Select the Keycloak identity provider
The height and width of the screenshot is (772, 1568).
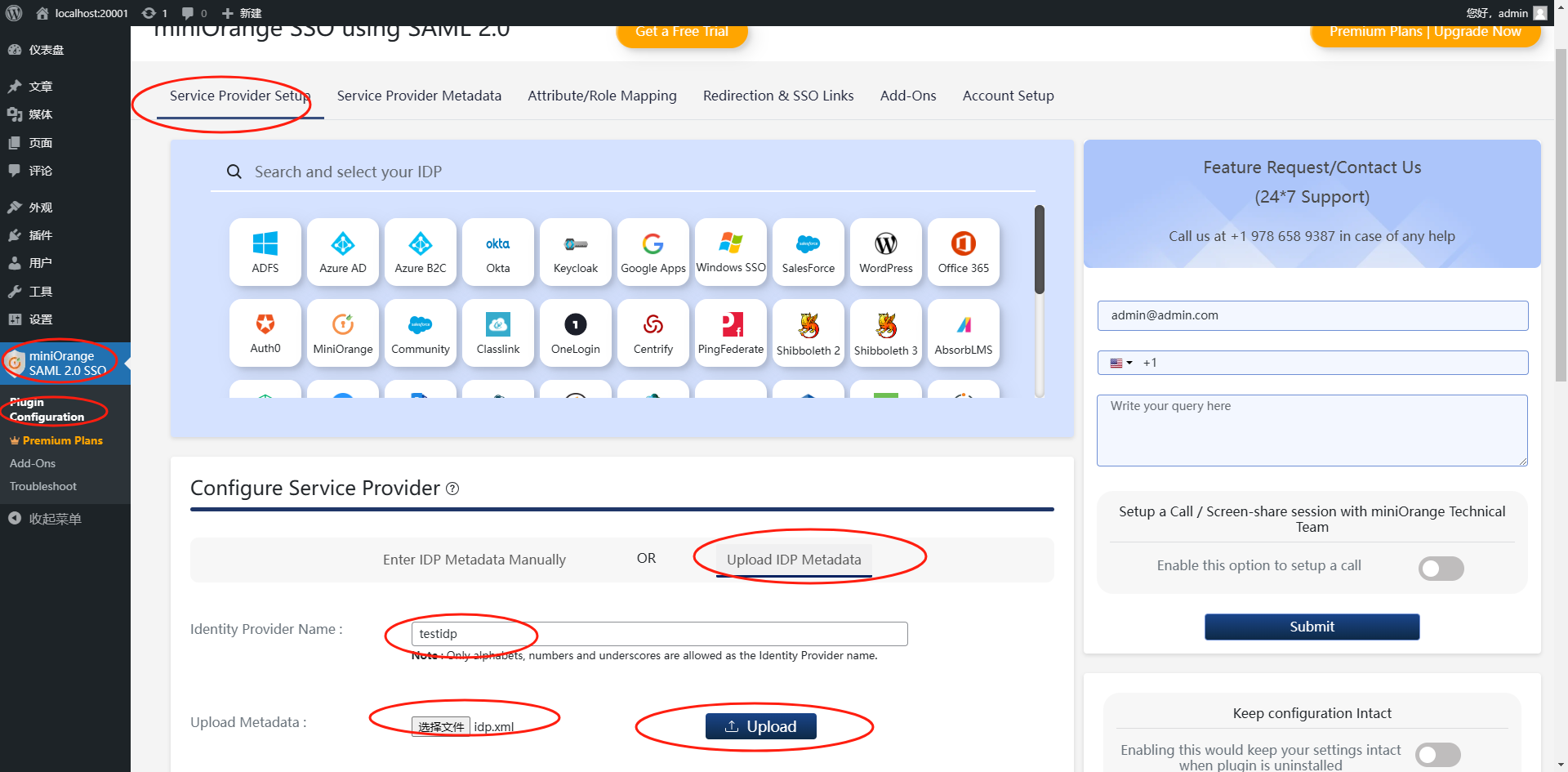click(x=575, y=252)
